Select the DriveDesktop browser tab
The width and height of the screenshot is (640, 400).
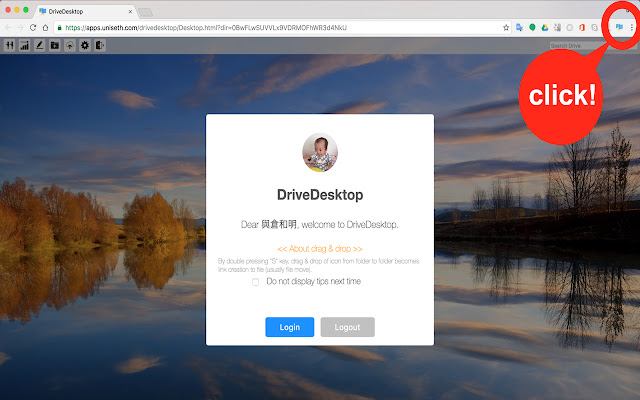click(x=86, y=11)
